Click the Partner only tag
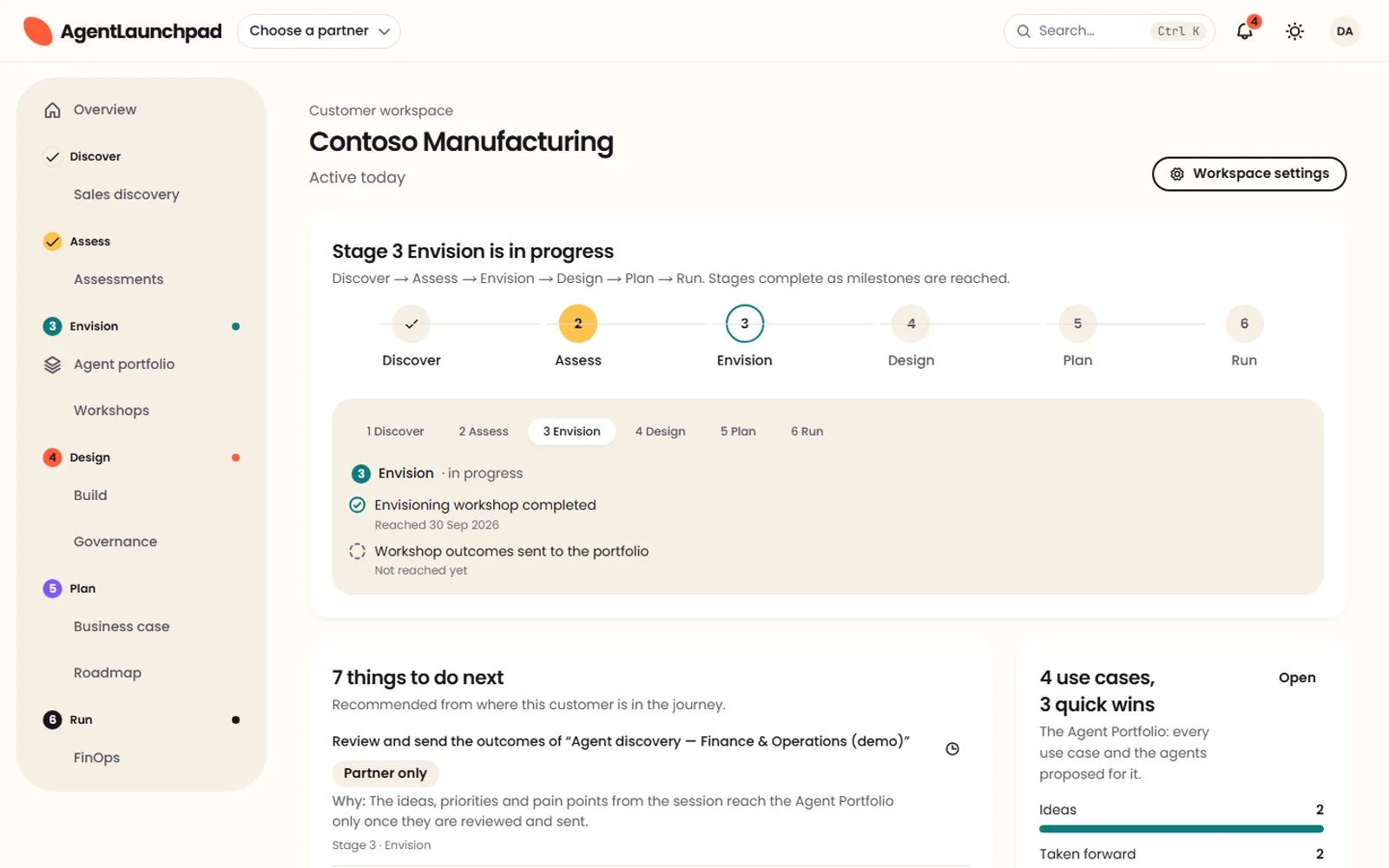This screenshot has width=1389, height=868. coord(385,773)
